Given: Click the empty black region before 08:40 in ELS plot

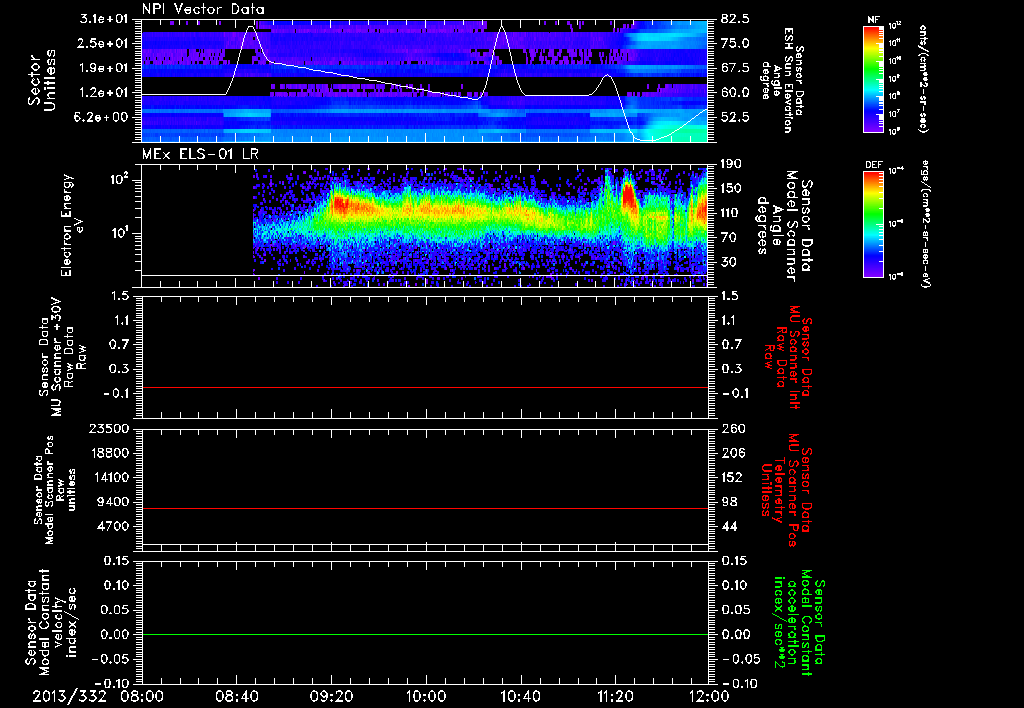Looking at the screenshot, I should [197, 221].
